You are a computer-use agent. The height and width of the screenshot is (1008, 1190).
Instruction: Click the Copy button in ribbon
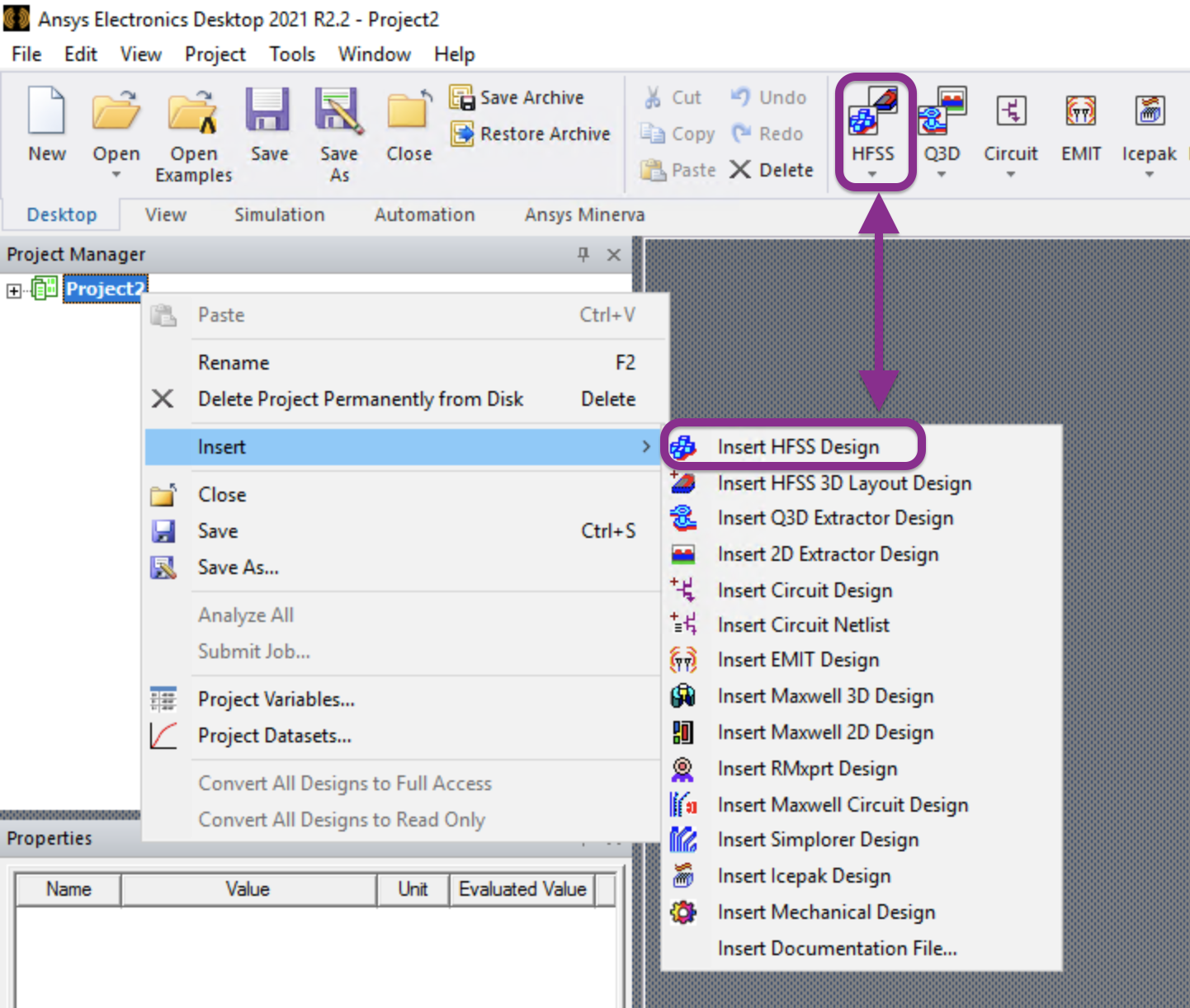pos(678,134)
